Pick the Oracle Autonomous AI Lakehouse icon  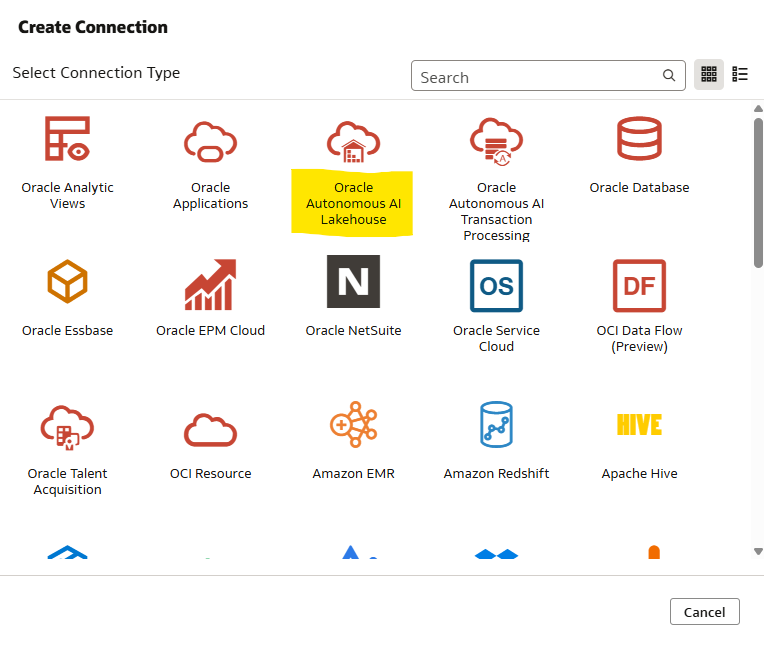coord(353,142)
